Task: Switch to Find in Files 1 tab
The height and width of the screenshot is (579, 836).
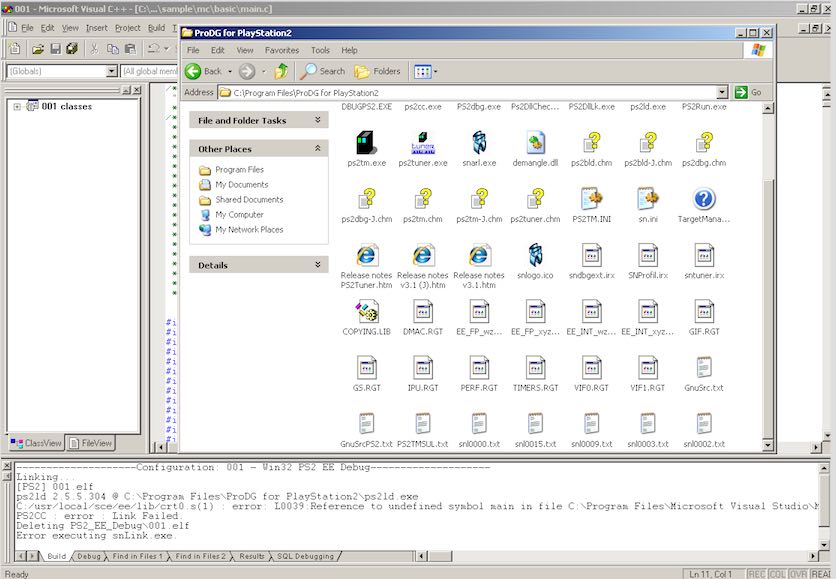Action: point(137,556)
